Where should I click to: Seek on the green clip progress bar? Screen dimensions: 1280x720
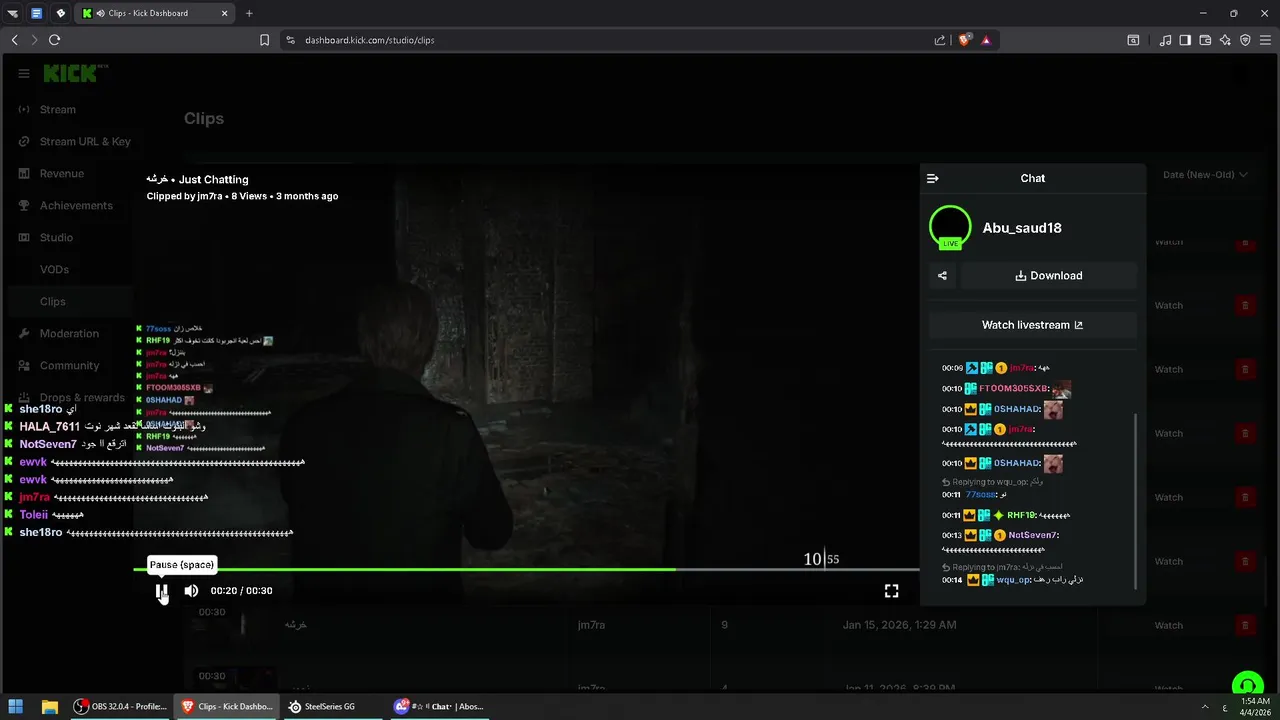click(526, 570)
